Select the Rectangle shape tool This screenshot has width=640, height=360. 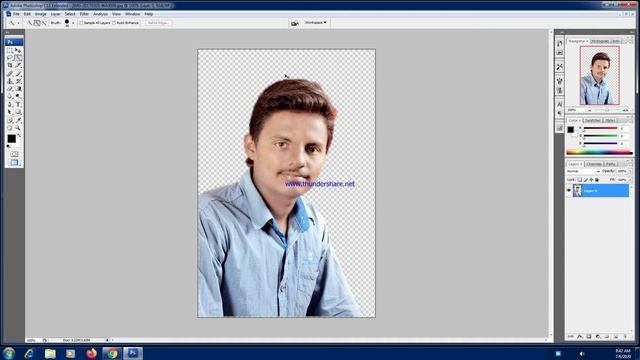[18, 112]
